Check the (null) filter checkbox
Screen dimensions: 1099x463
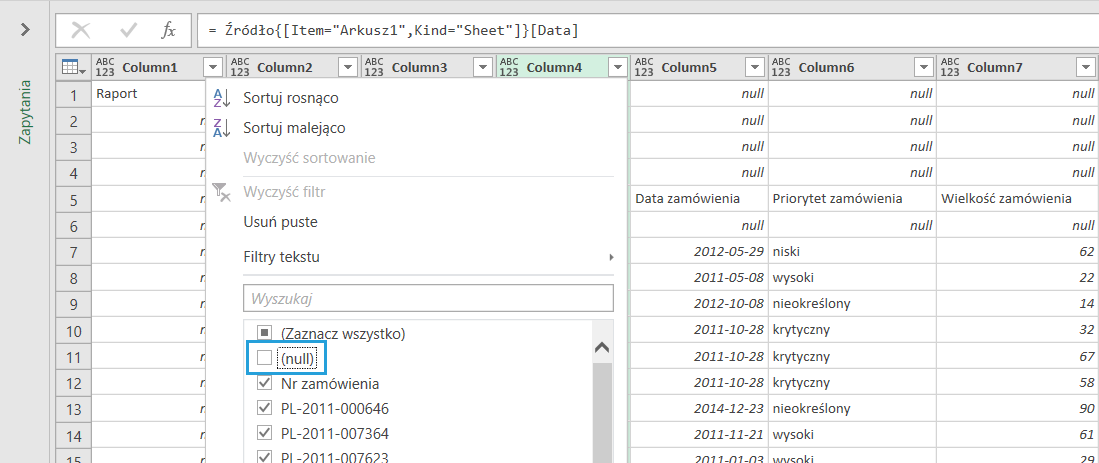pos(265,358)
